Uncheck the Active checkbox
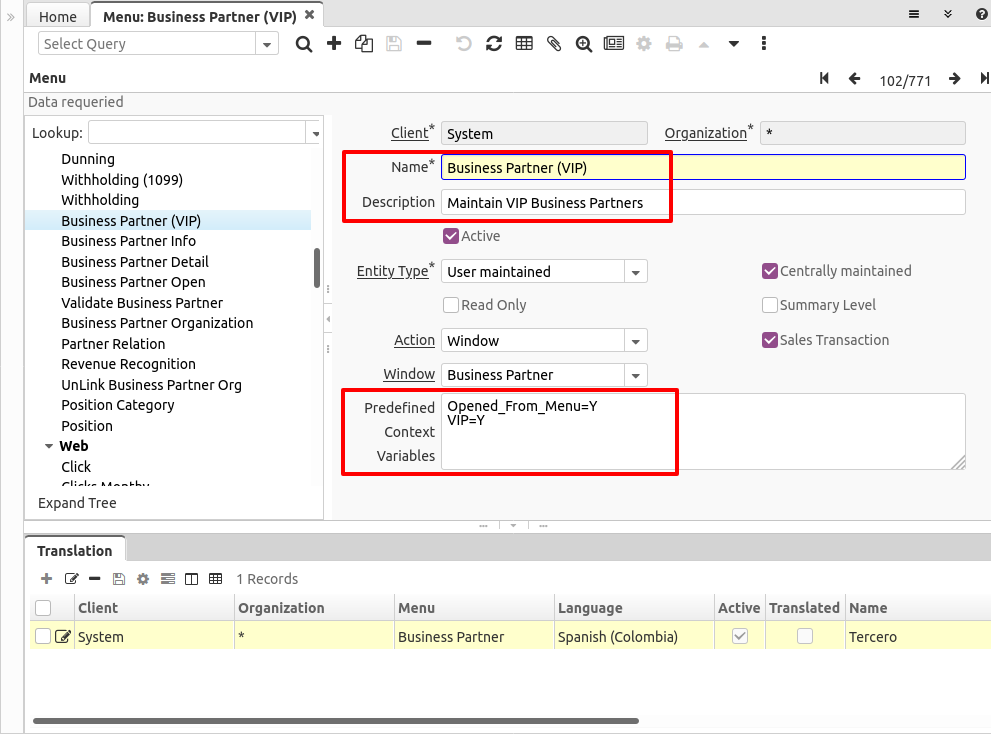Image resolution: width=991 pixels, height=734 pixels. point(451,237)
